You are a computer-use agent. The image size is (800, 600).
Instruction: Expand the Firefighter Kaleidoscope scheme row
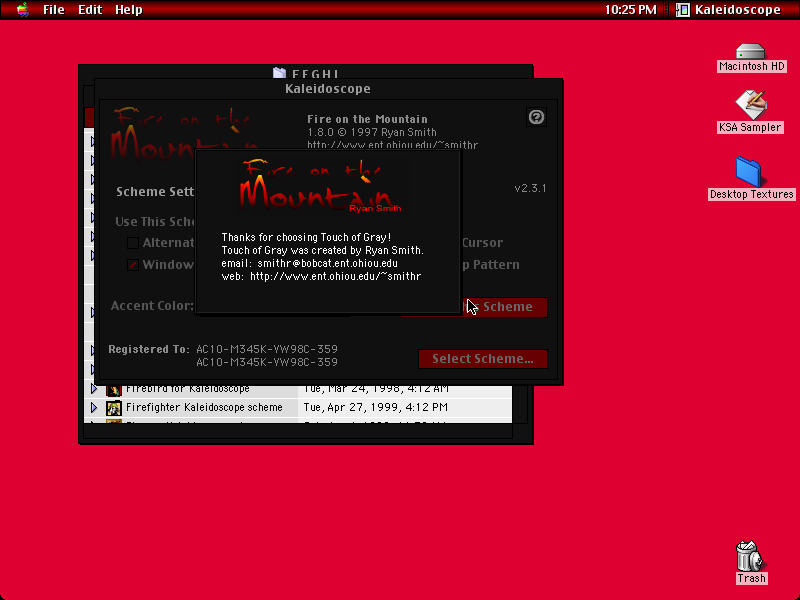(94, 407)
